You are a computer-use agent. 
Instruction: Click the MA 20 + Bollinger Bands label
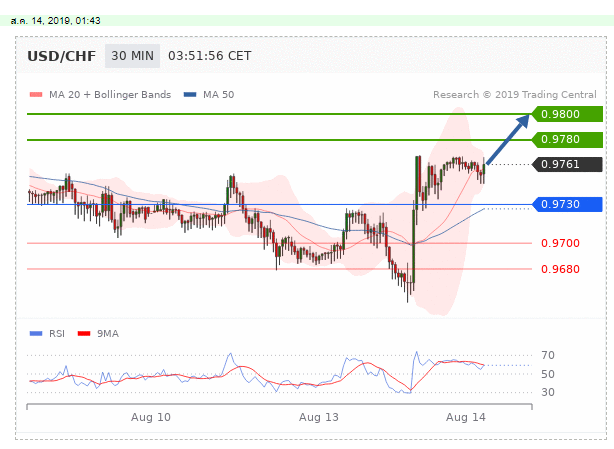pyautogui.click(x=110, y=95)
